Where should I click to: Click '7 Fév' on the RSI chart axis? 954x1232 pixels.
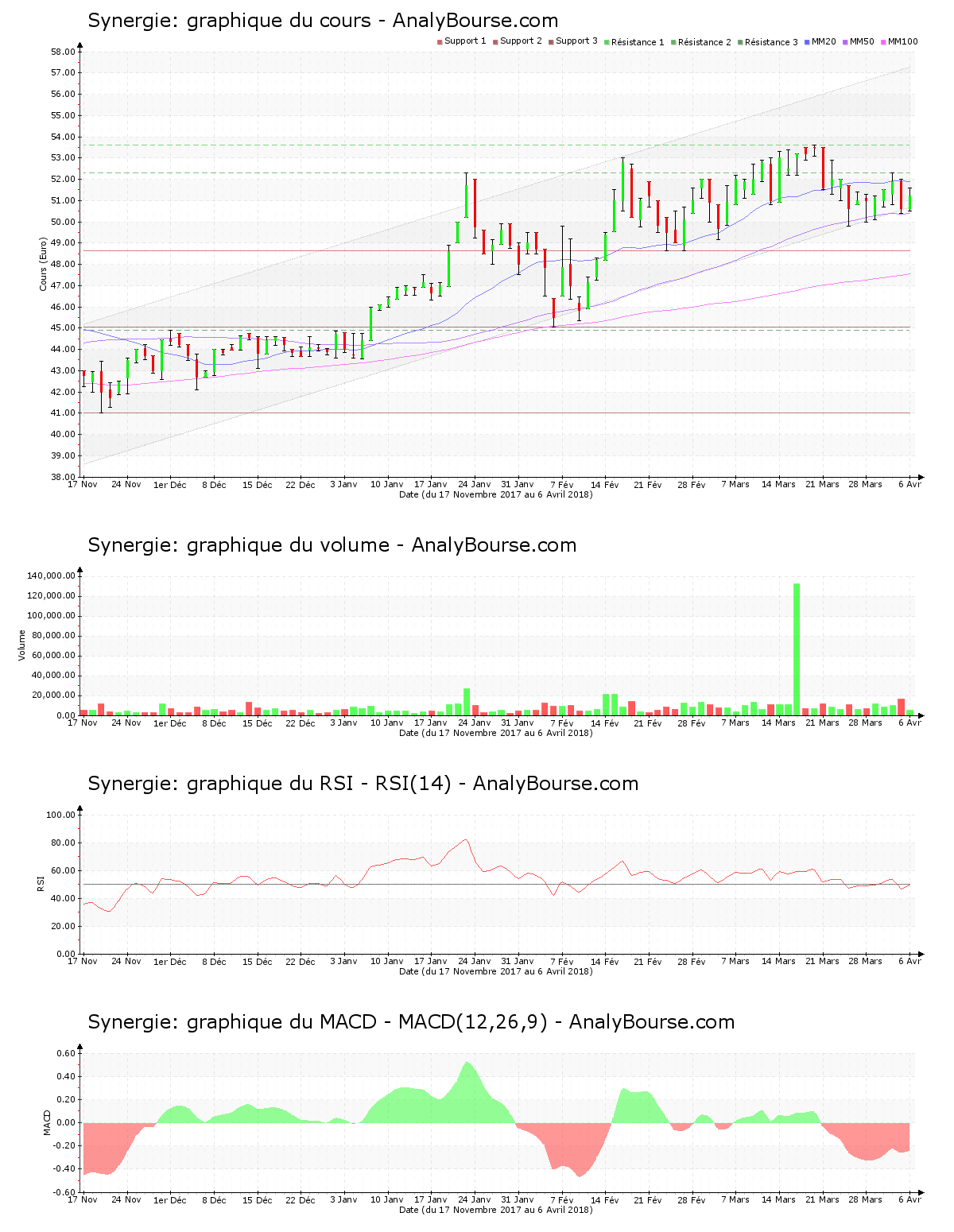coord(562,962)
